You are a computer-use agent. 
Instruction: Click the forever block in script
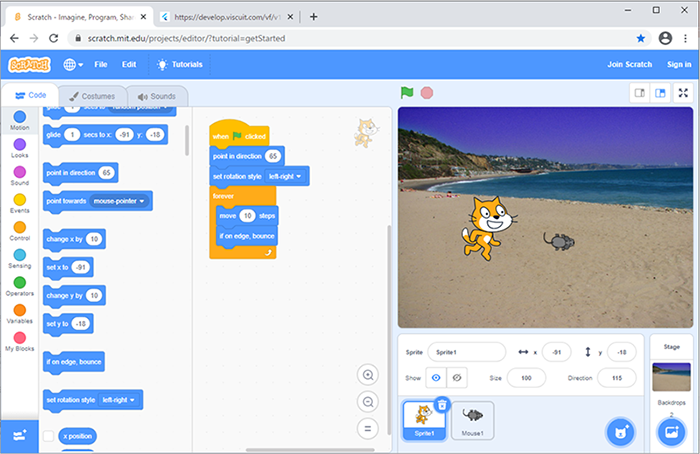(x=223, y=196)
